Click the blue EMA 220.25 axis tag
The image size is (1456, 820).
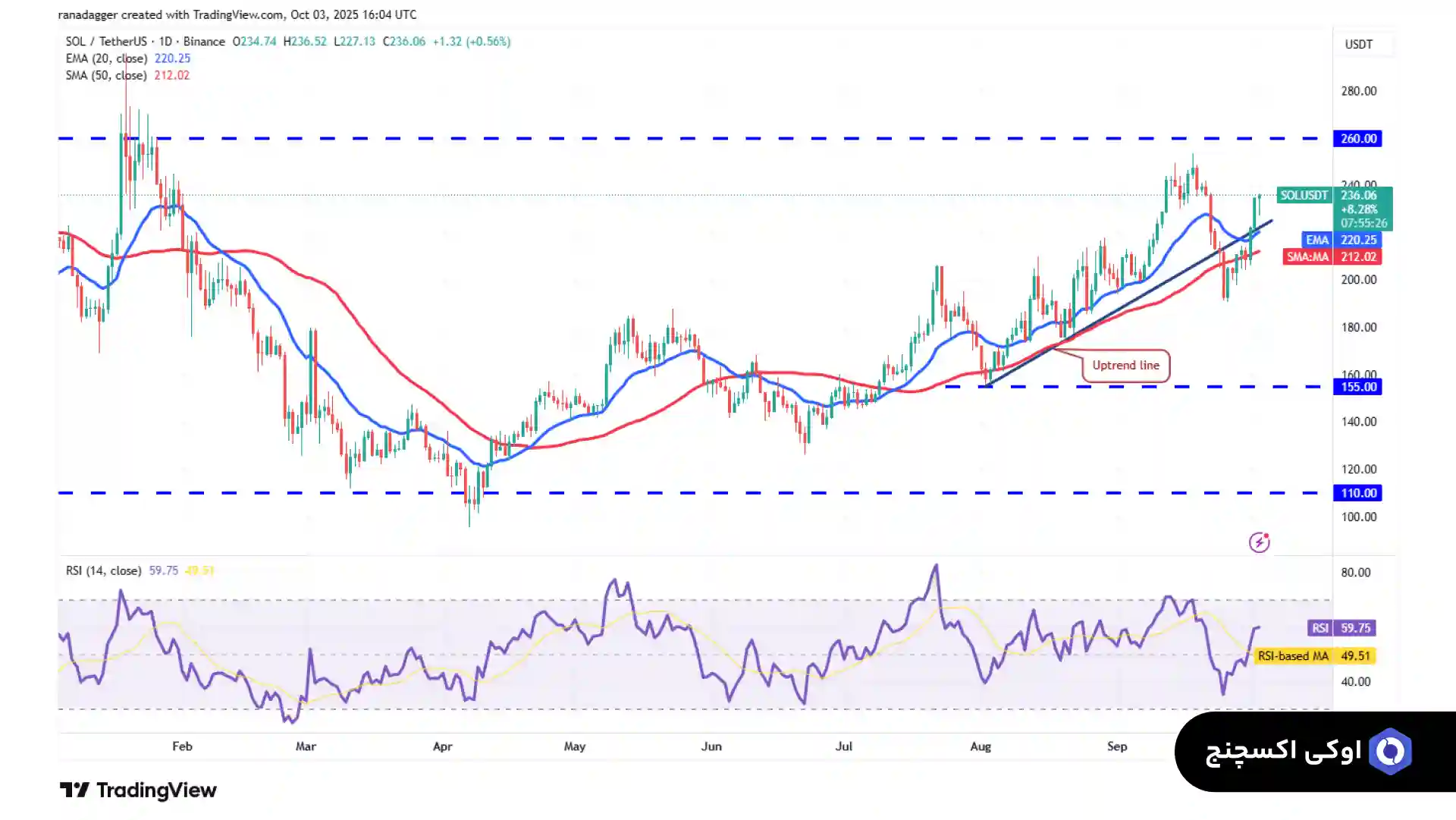(x=1341, y=240)
